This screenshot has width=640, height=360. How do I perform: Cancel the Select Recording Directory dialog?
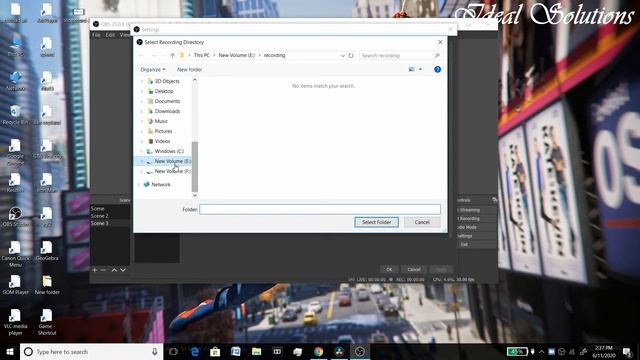422,222
